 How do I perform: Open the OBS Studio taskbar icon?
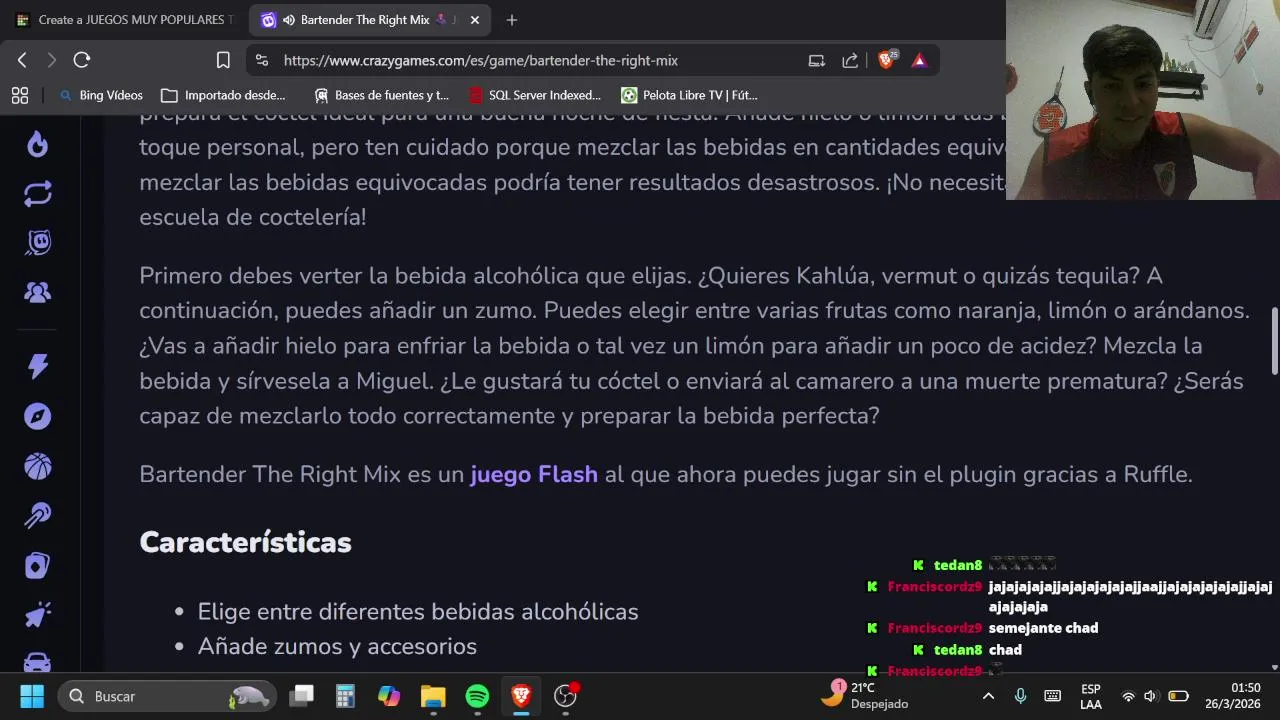[x=566, y=696]
